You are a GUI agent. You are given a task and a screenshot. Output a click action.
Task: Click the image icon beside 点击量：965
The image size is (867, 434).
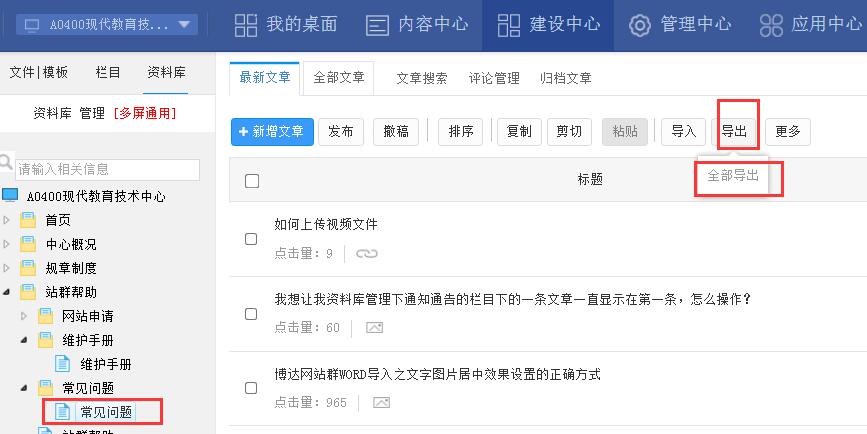pos(381,403)
